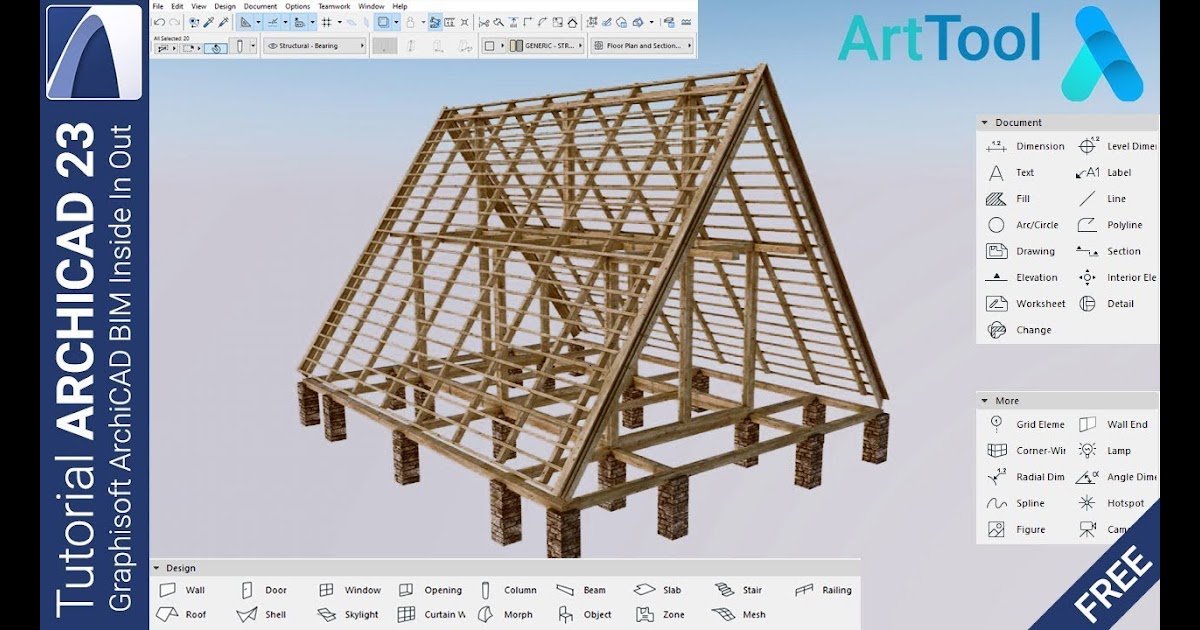Screen dimensions: 1200x630
Task: Open the Design menu
Action: pos(225,6)
